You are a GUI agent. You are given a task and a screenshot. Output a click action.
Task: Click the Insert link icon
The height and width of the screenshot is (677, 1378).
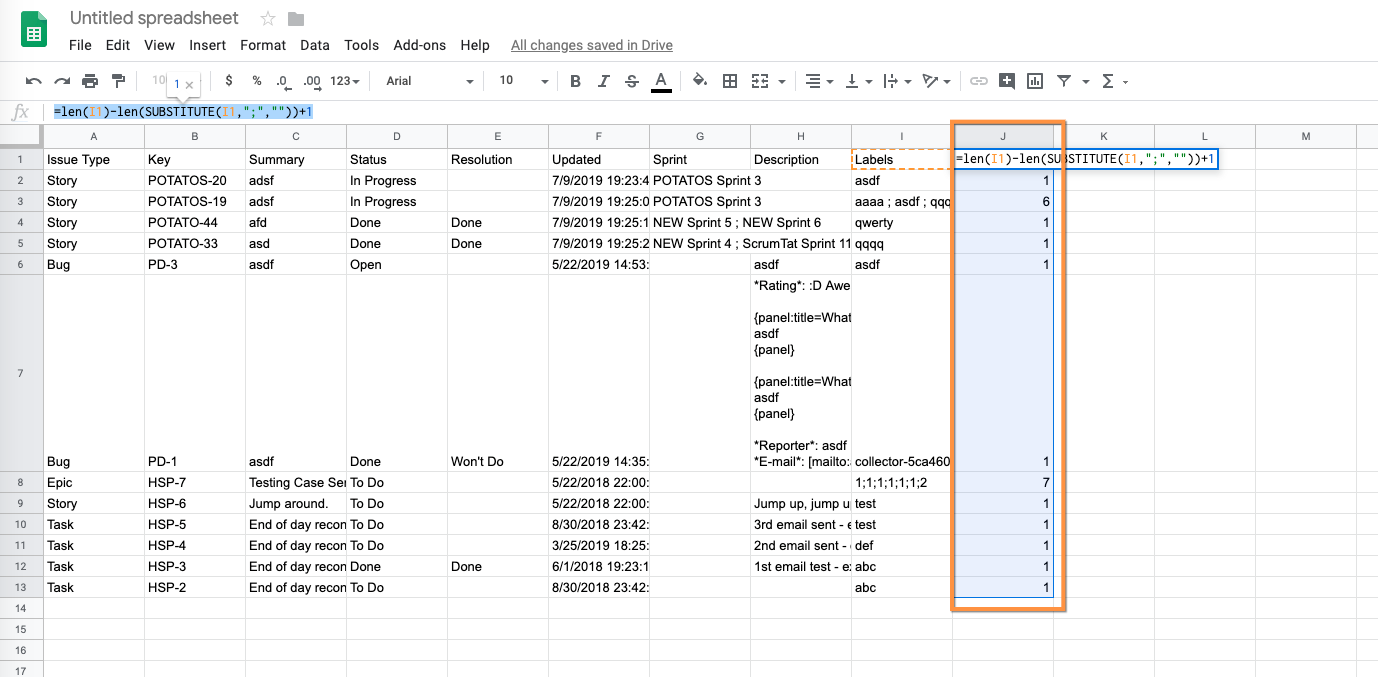coord(979,81)
